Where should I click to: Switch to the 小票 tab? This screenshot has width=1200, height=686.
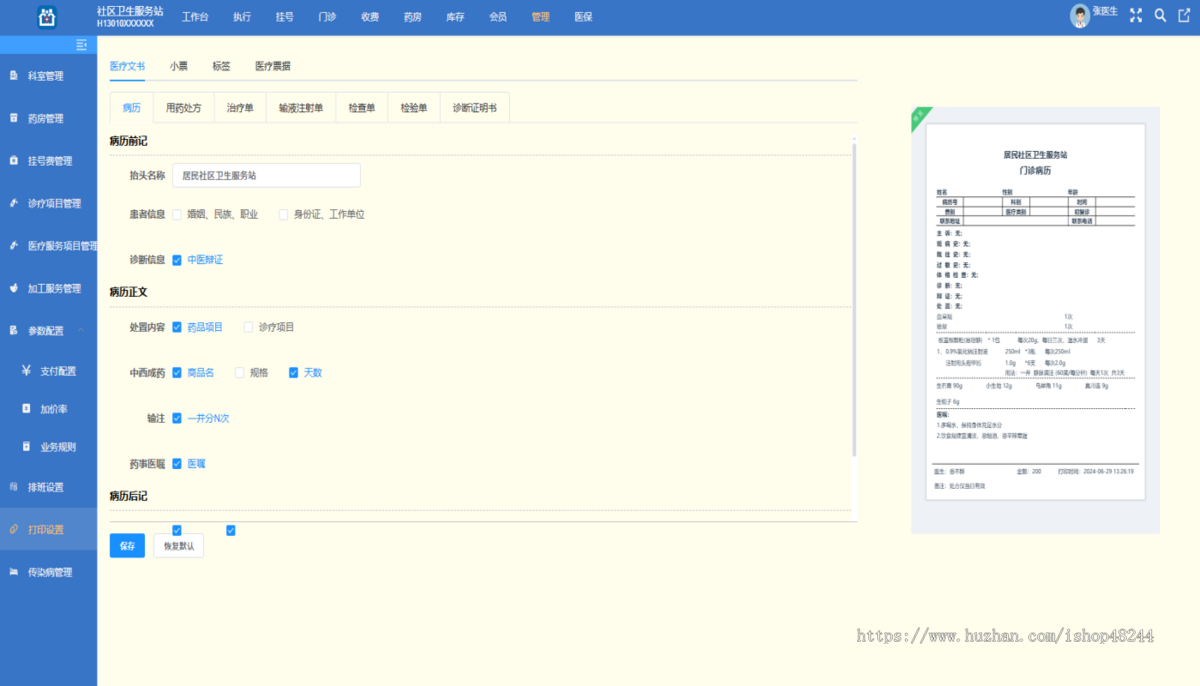pyautogui.click(x=178, y=66)
